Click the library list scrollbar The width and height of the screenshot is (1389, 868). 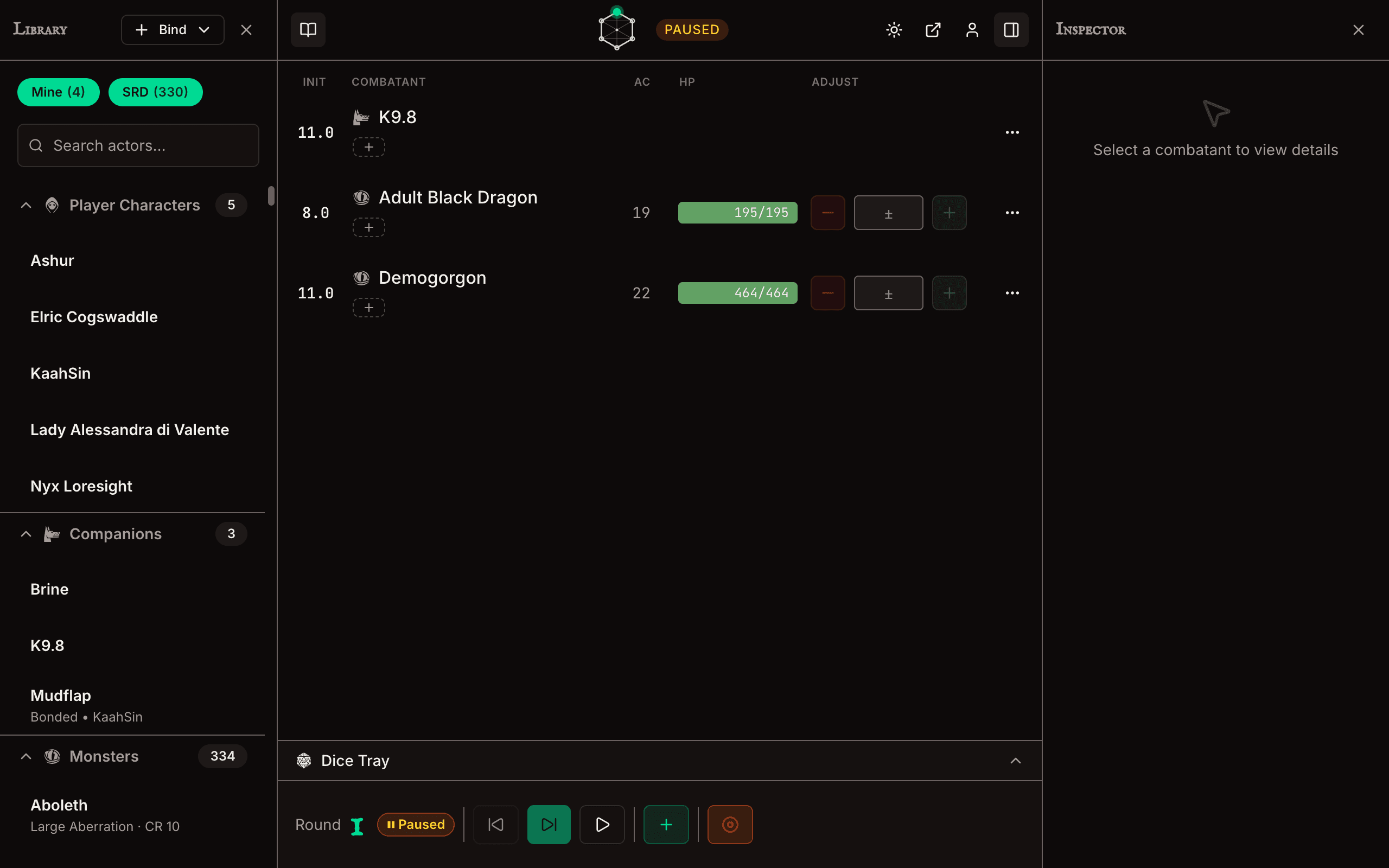[x=271, y=196]
